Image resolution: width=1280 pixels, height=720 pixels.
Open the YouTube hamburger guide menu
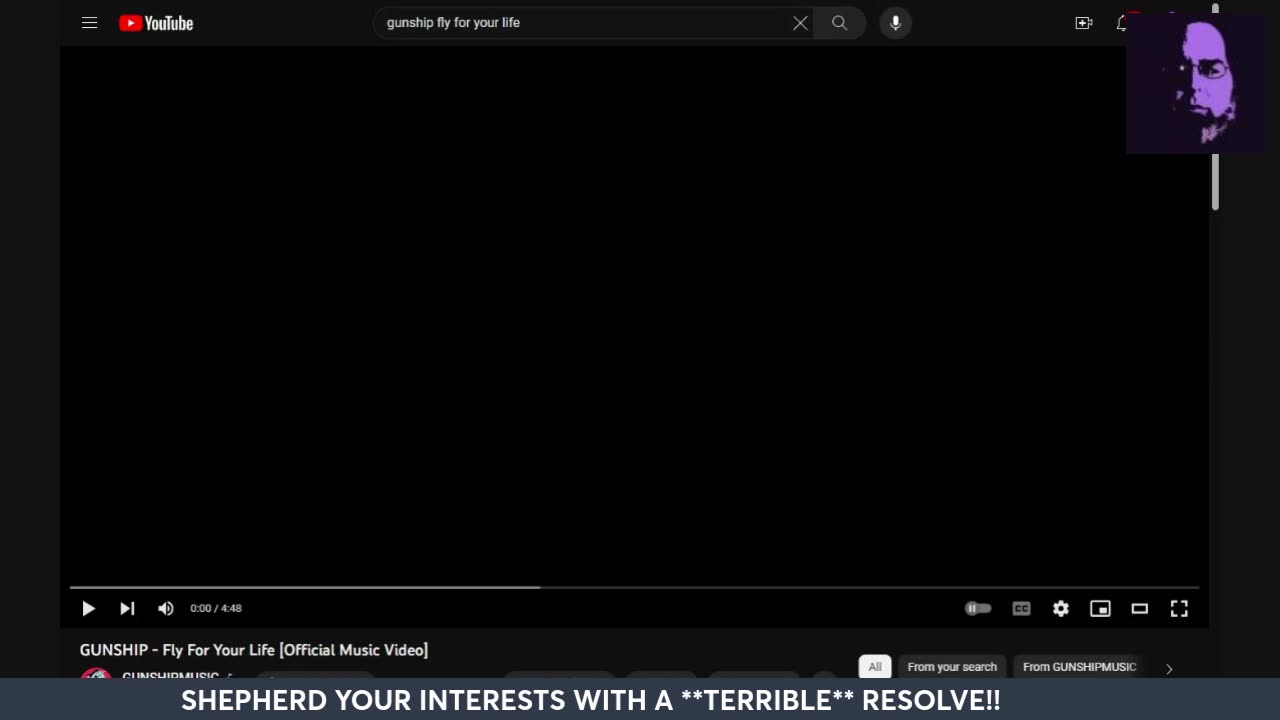[89, 22]
